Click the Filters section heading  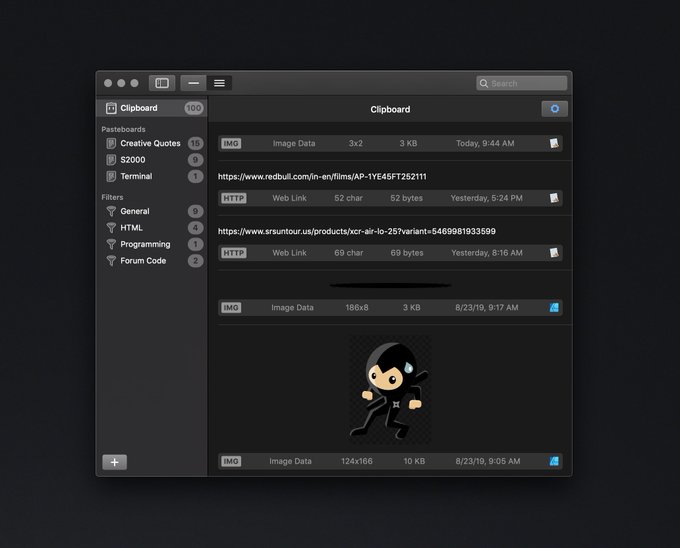pos(112,197)
